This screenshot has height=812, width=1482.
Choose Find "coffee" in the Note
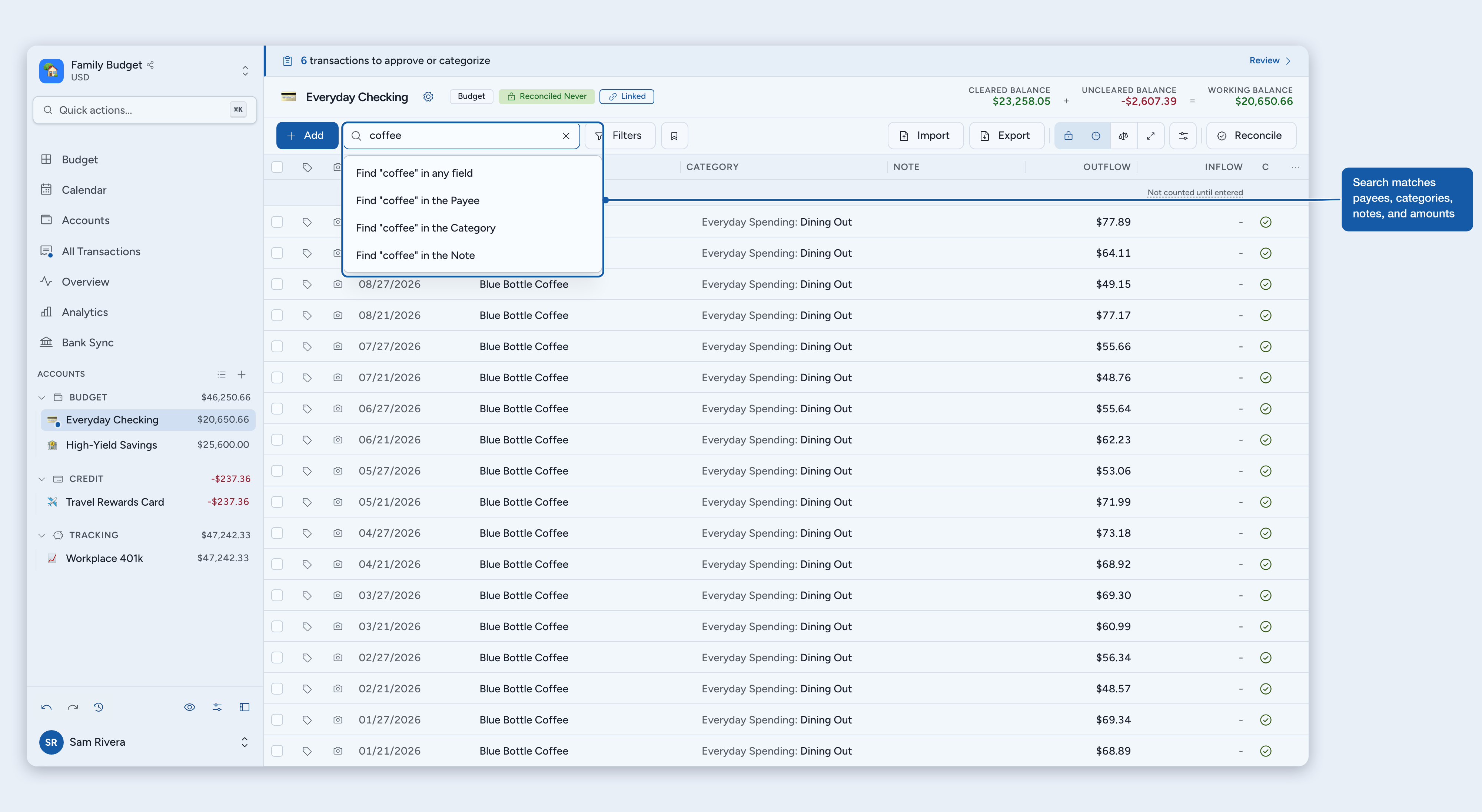point(472,255)
